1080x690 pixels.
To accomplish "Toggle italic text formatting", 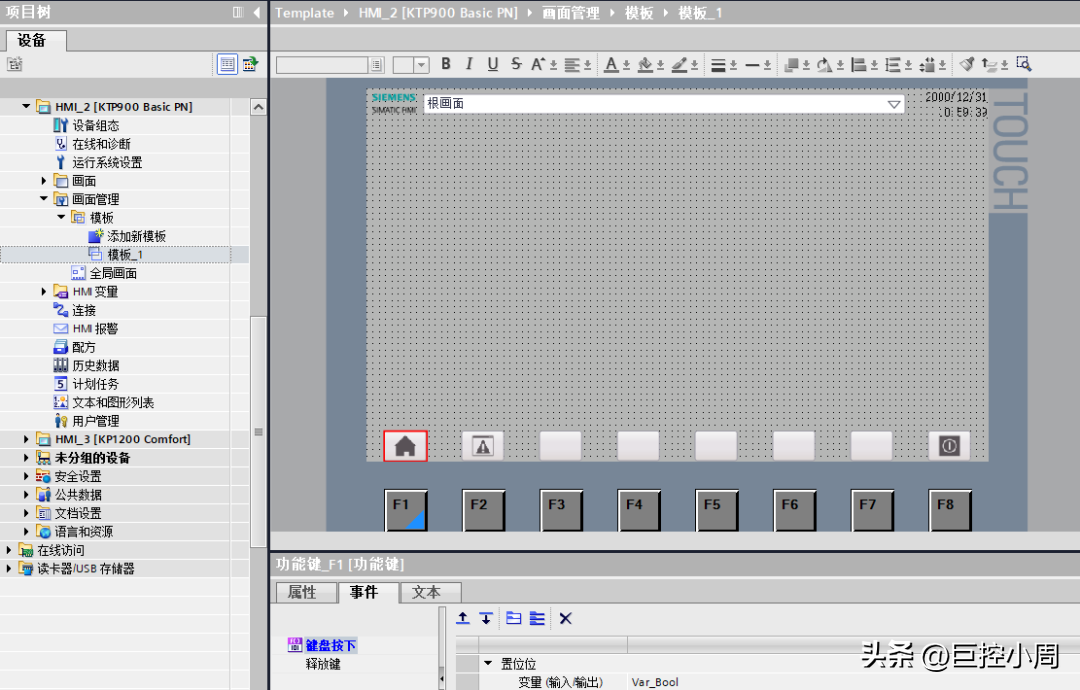I will (x=469, y=64).
